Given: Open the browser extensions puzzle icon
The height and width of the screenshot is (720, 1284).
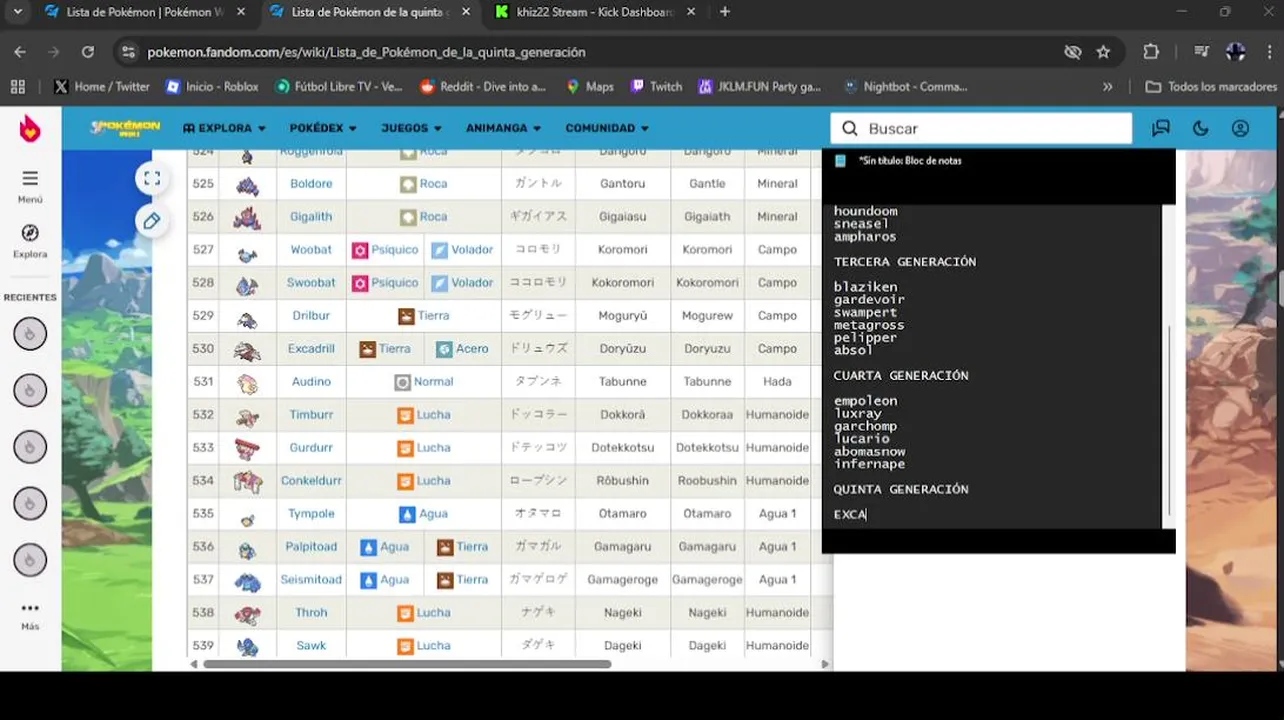Looking at the screenshot, I should pyautogui.click(x=1151, y=52).
